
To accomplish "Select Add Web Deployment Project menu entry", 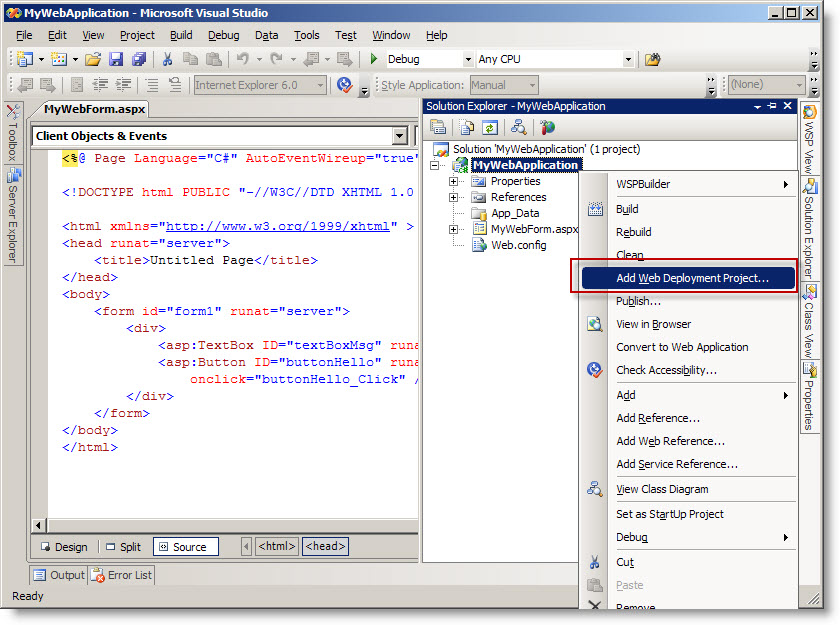I will [692, 278].
